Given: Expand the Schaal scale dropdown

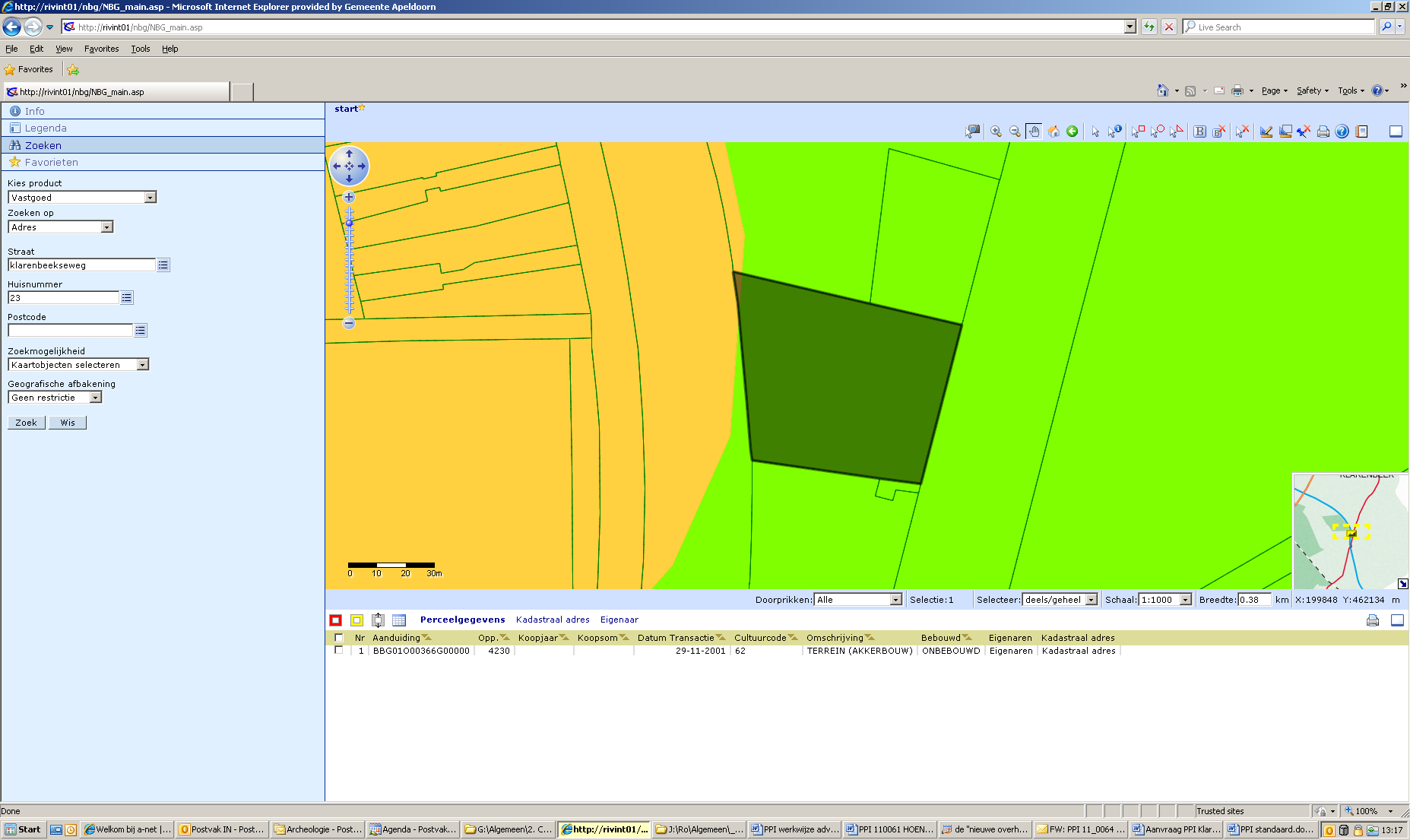Looking at the screenshot, I should coord(1185,600).
